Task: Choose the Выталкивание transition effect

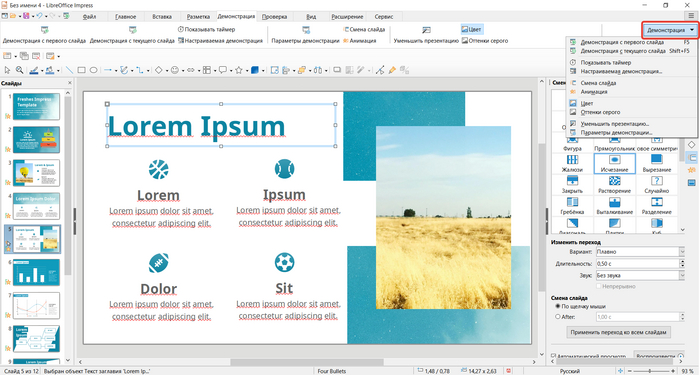Action: pos(614,206)
